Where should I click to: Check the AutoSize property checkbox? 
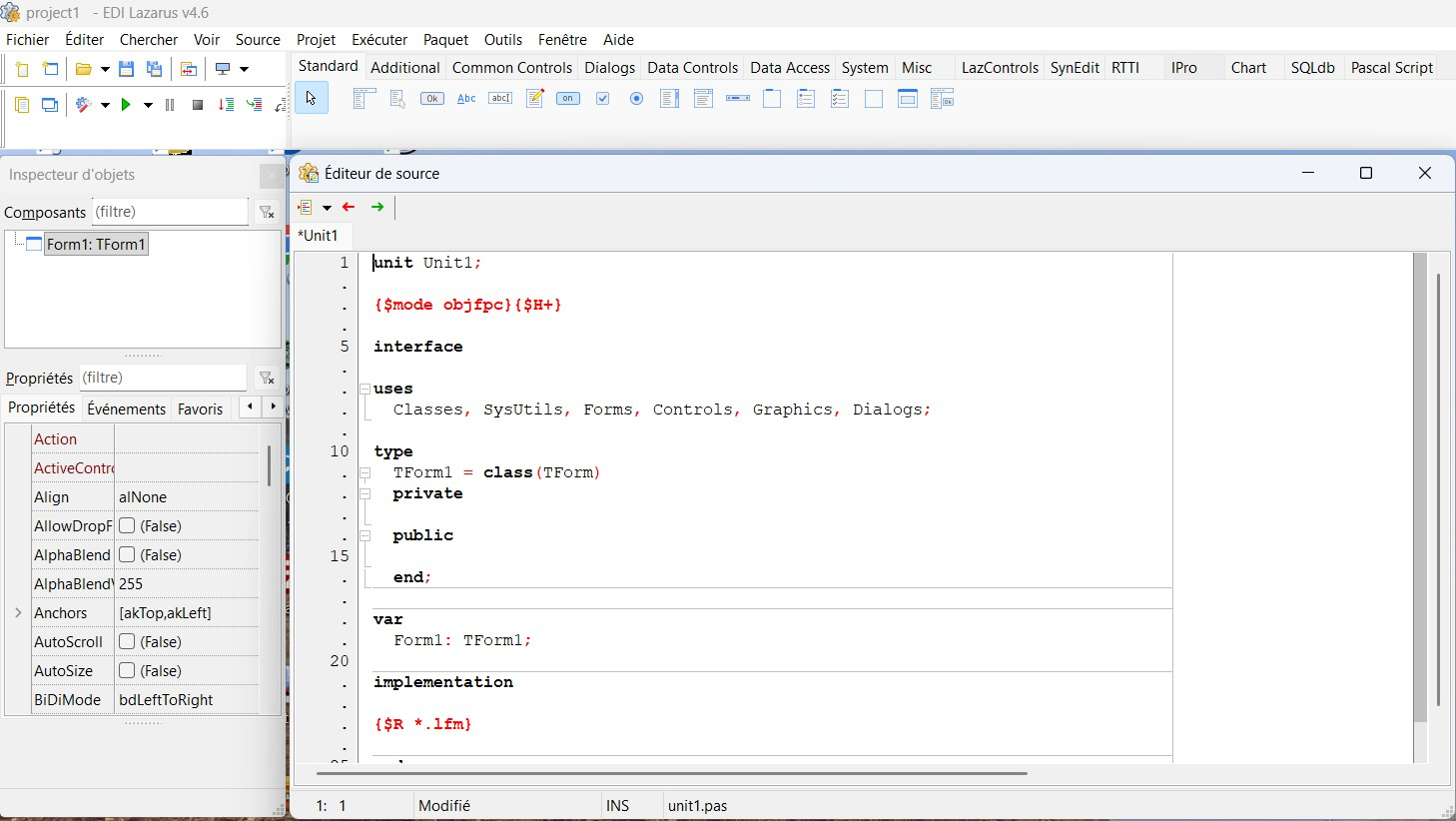click(x=127, y=670)
